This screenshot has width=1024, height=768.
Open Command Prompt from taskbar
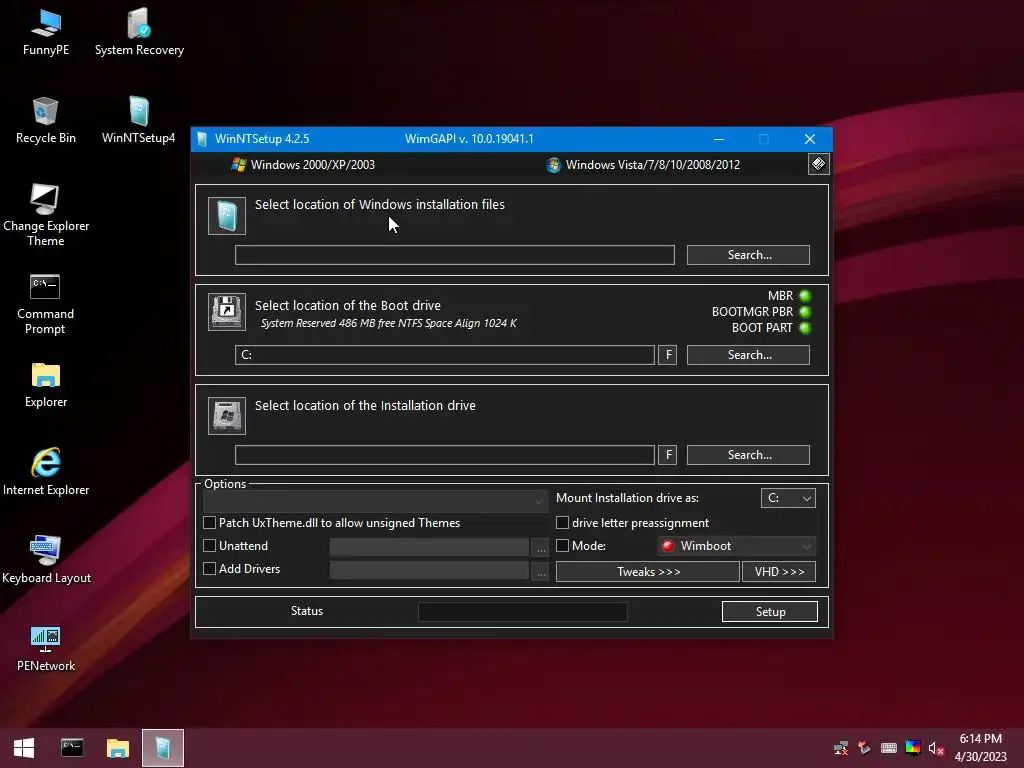pos(72,748)
